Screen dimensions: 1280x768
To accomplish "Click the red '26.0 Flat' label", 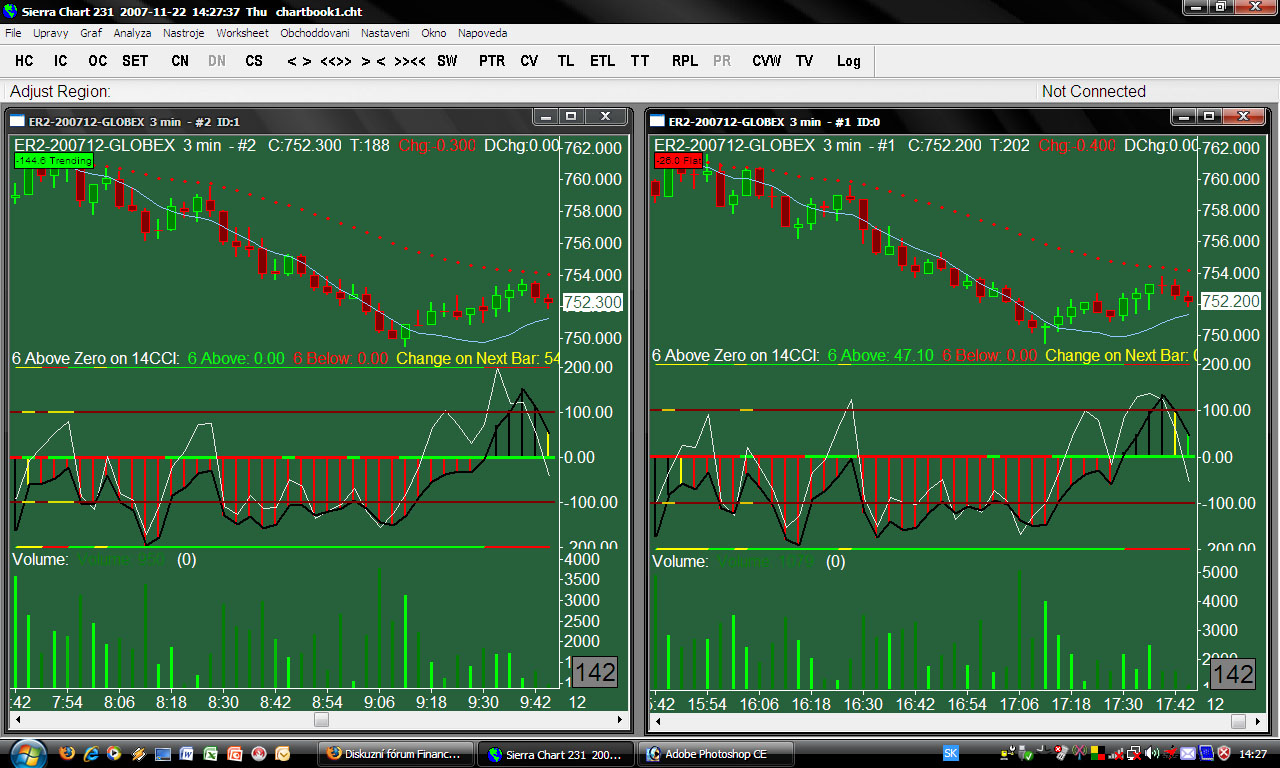I will (679, 160).
